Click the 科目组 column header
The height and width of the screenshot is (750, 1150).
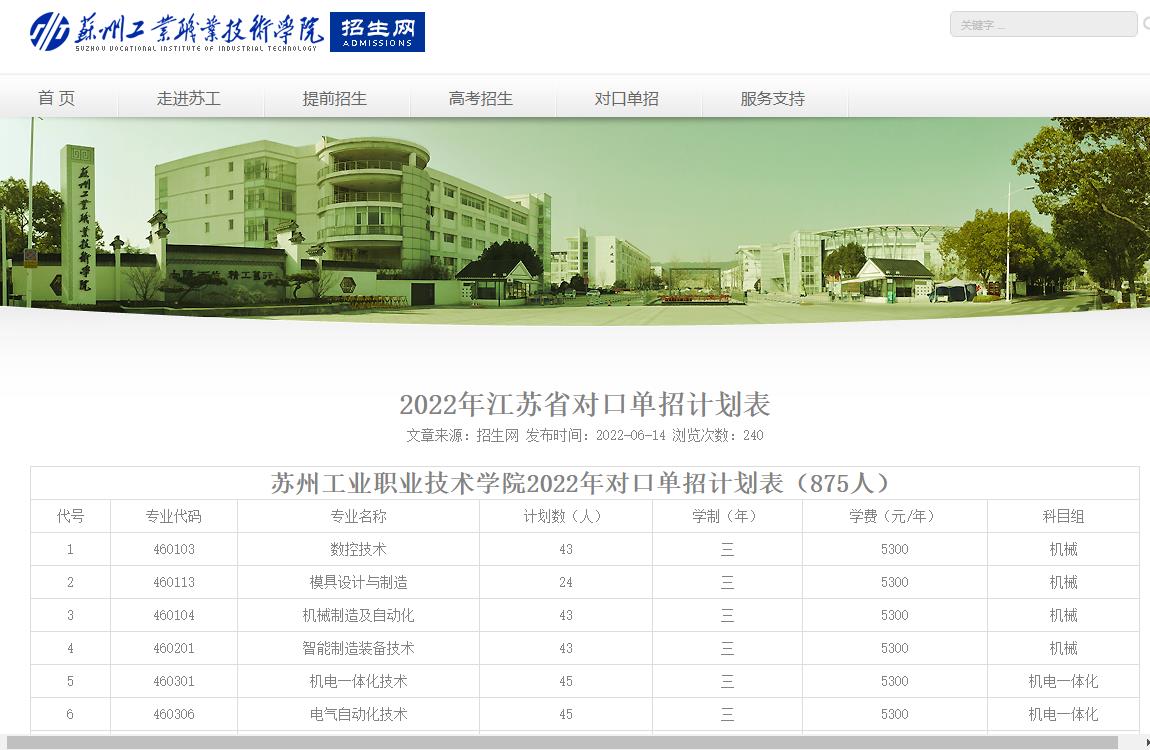click(x=1063, y=516)
